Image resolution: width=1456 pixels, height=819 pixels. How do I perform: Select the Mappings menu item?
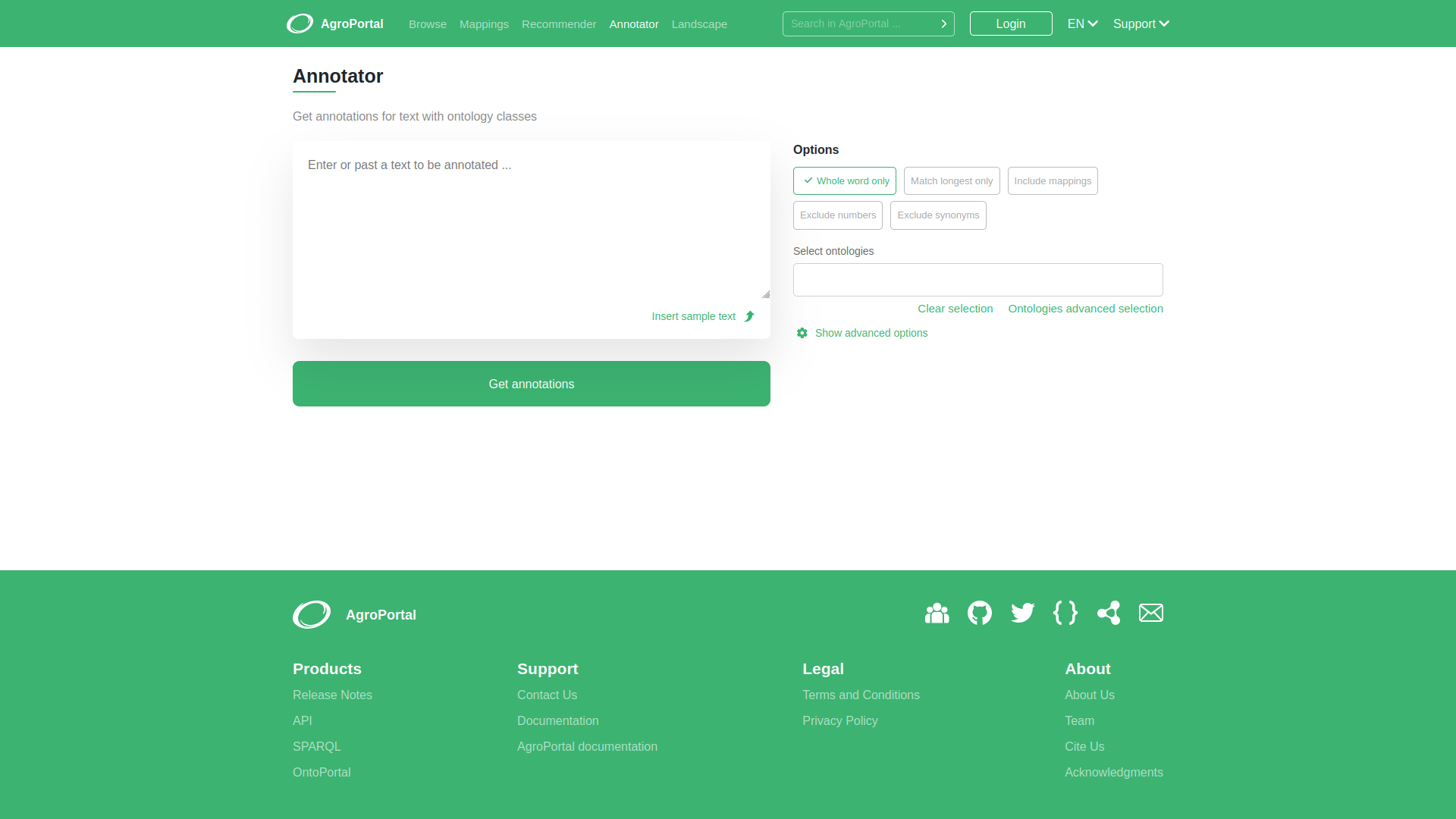pos(484,24)
